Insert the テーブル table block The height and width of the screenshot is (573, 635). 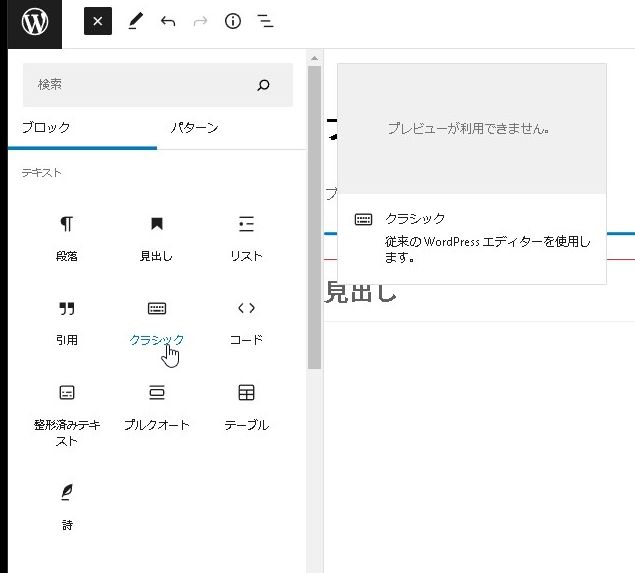(246, 405)
